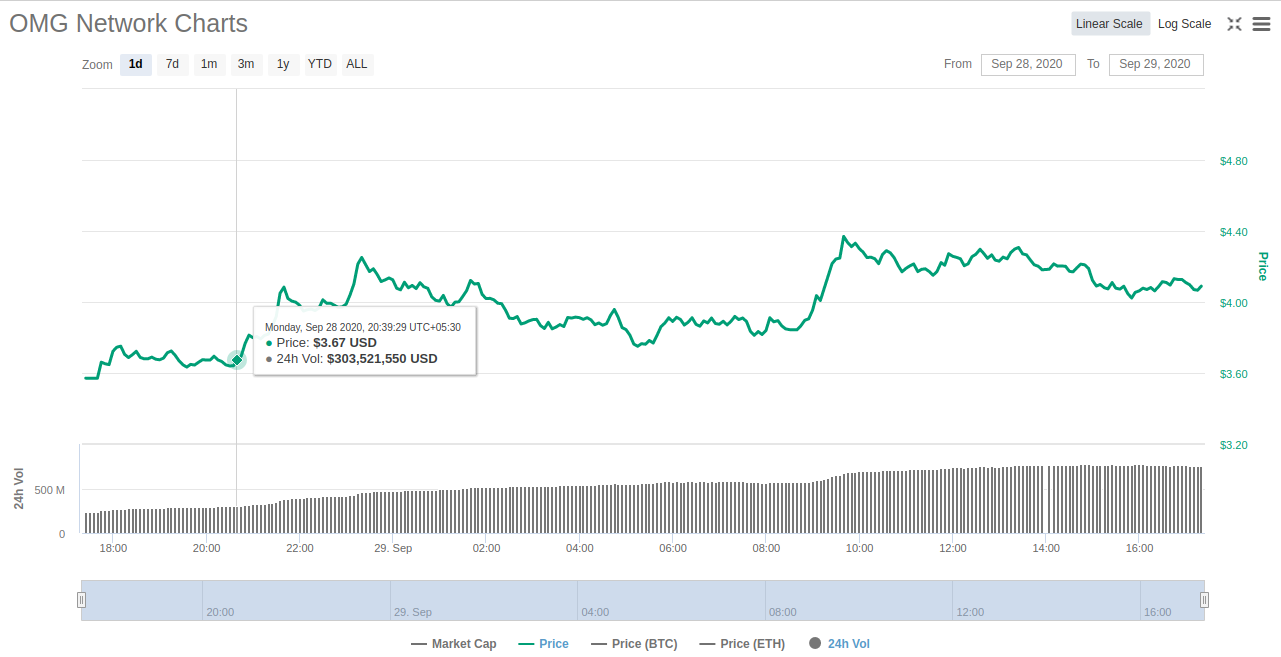Screen dimensions: 1281x657
Task: Click the navigator range selection bar
Action: [x=643, y=600]
